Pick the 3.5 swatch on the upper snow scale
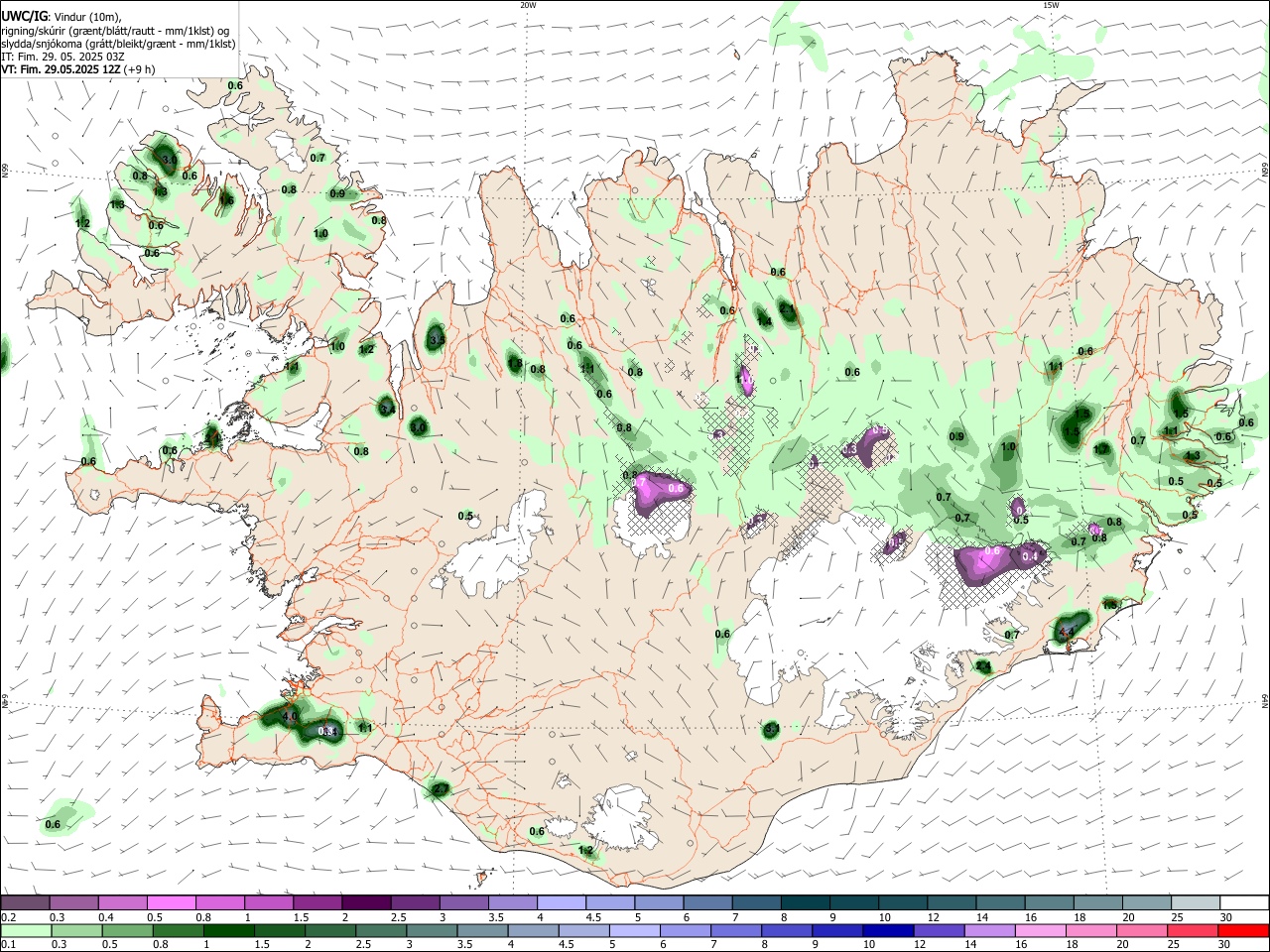The height and width of the screenshot is (952, 1270). pos(512,902)
